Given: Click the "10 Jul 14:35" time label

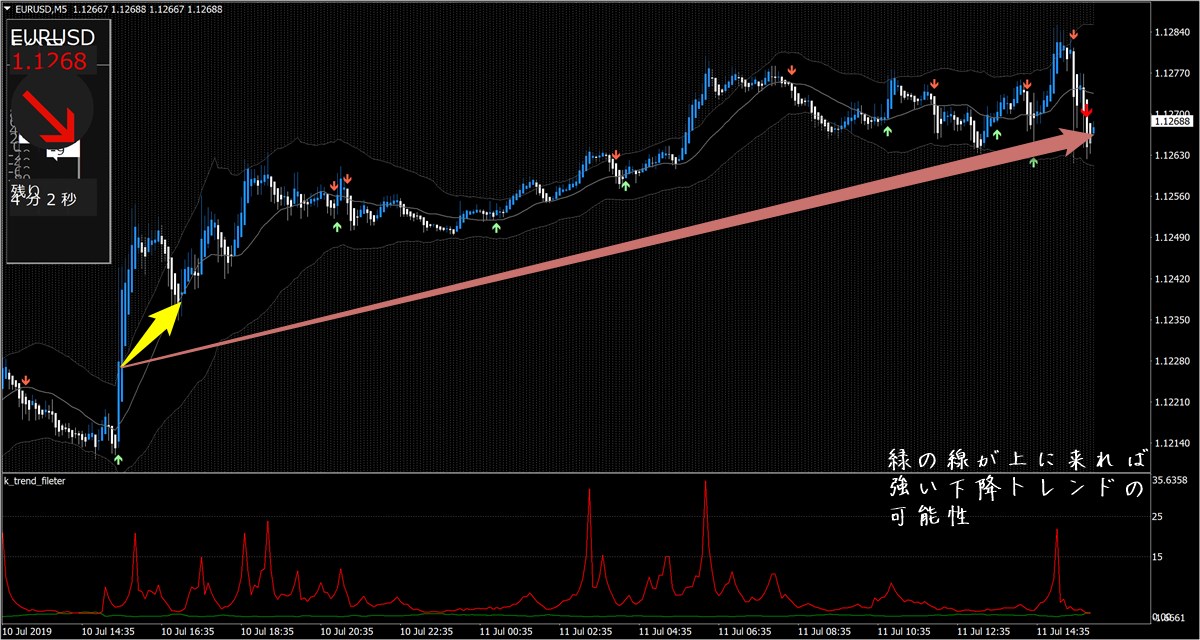Looking at the screenshot, I should [108, 632].
